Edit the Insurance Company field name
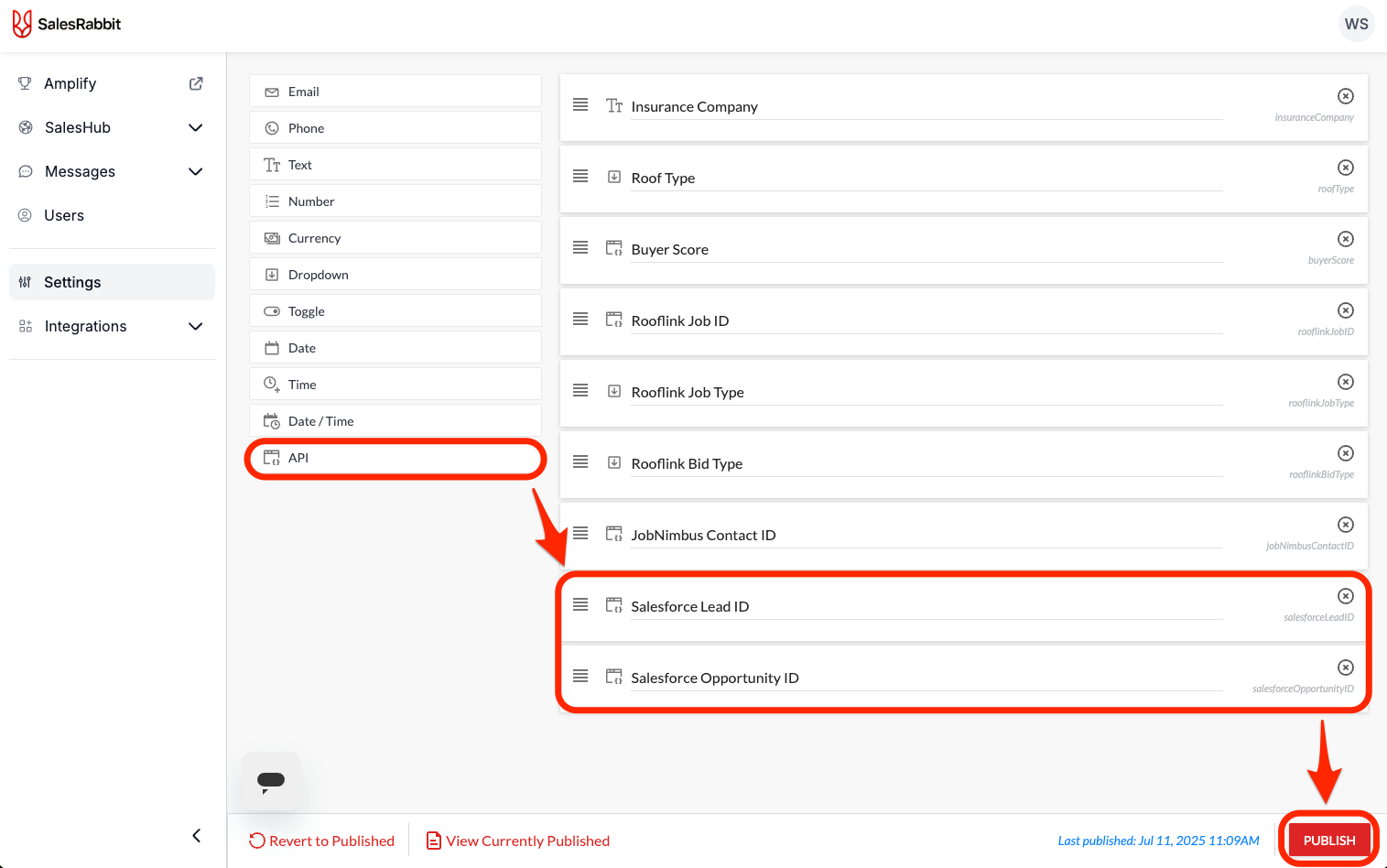Screen dimensions: 1387x868 [x=926, y=107]
